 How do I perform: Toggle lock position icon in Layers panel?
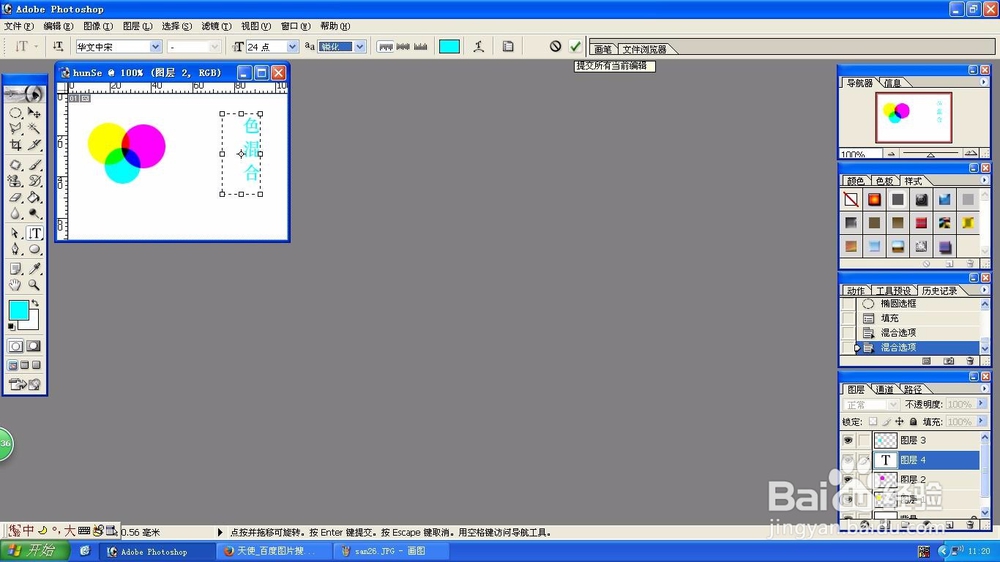click(899, 422)
